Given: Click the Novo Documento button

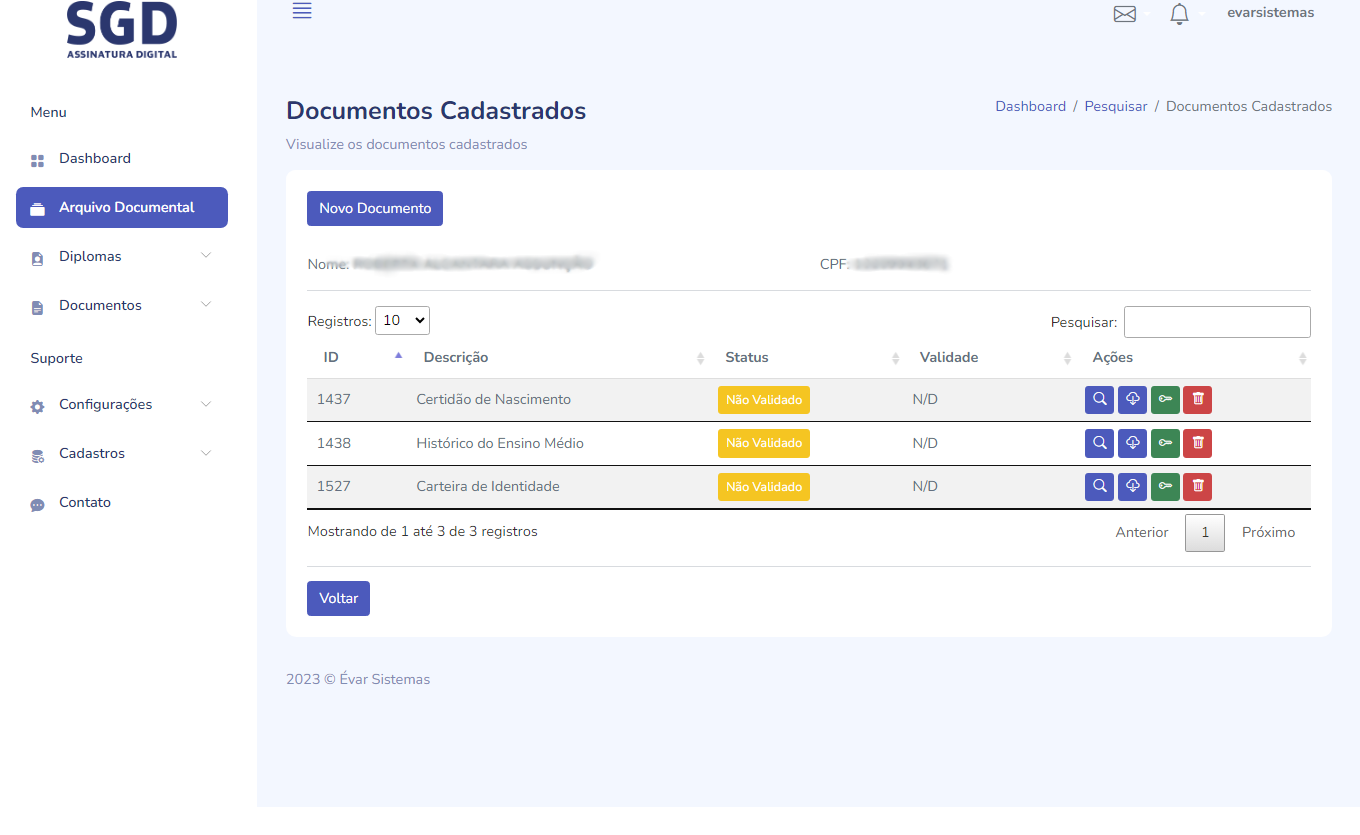Looking at the screenshot, I should point(375,209).
